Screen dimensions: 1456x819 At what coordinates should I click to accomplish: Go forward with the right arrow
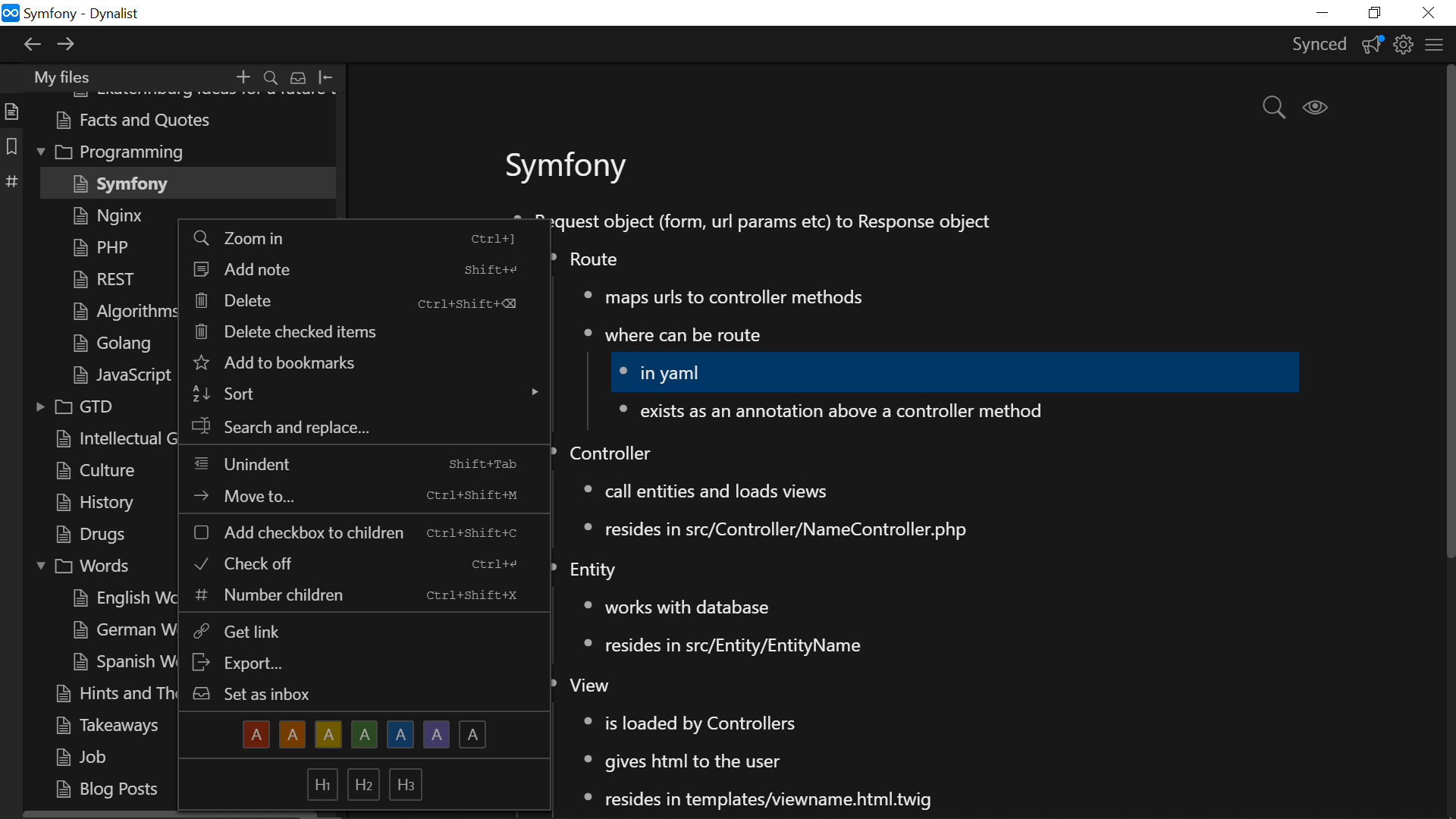[66, 44]
